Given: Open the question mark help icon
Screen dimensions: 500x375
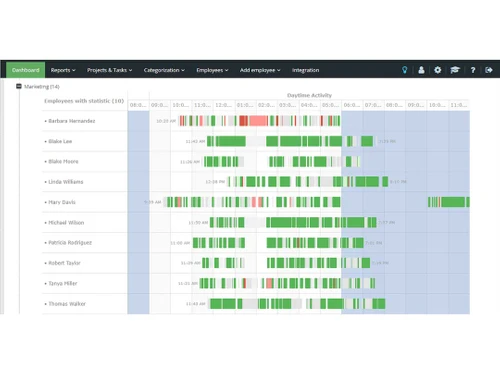Looking at the screenshot, I should click(473, 70).
